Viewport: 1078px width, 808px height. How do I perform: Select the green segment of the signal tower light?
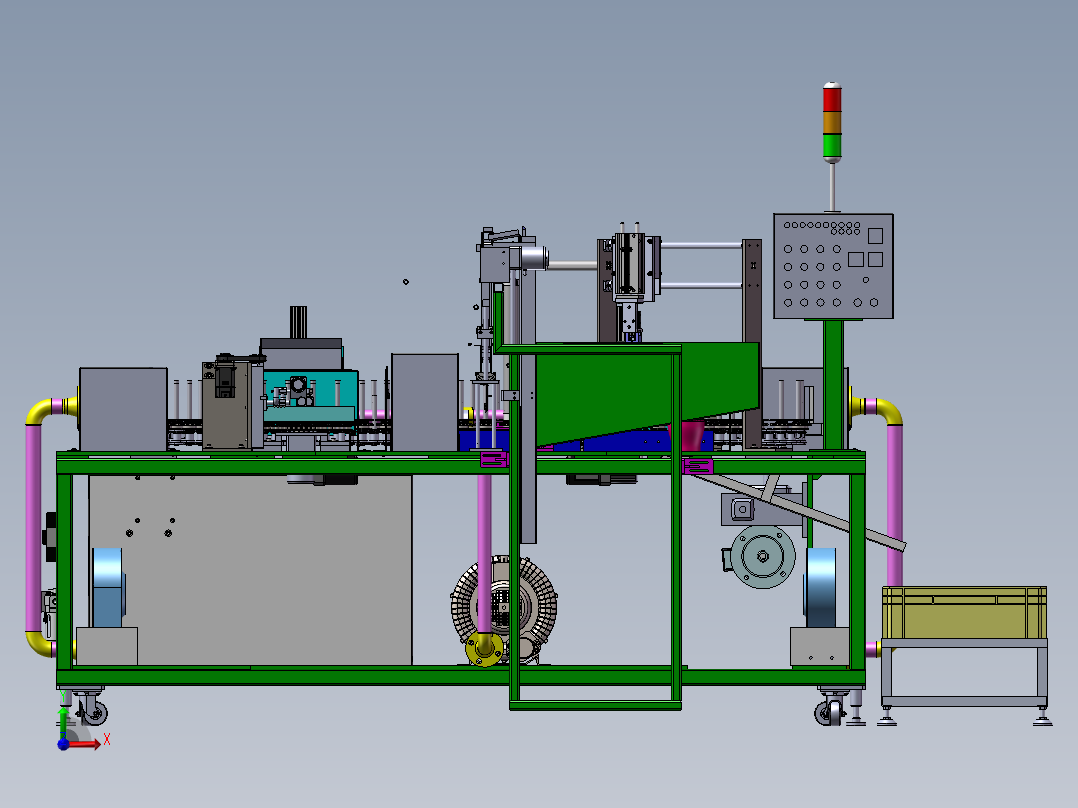pos(832,145)
